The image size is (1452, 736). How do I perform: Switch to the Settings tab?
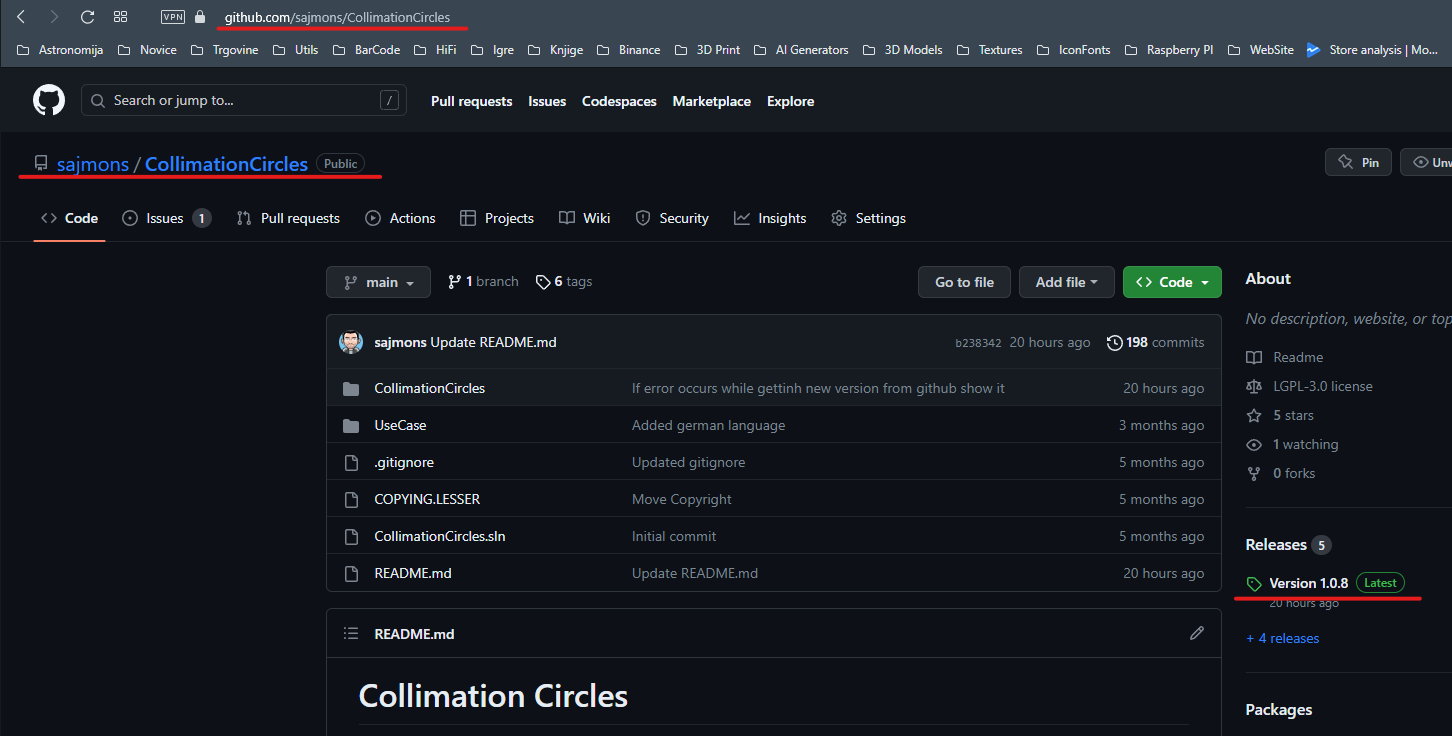click(x=868, y=218)
